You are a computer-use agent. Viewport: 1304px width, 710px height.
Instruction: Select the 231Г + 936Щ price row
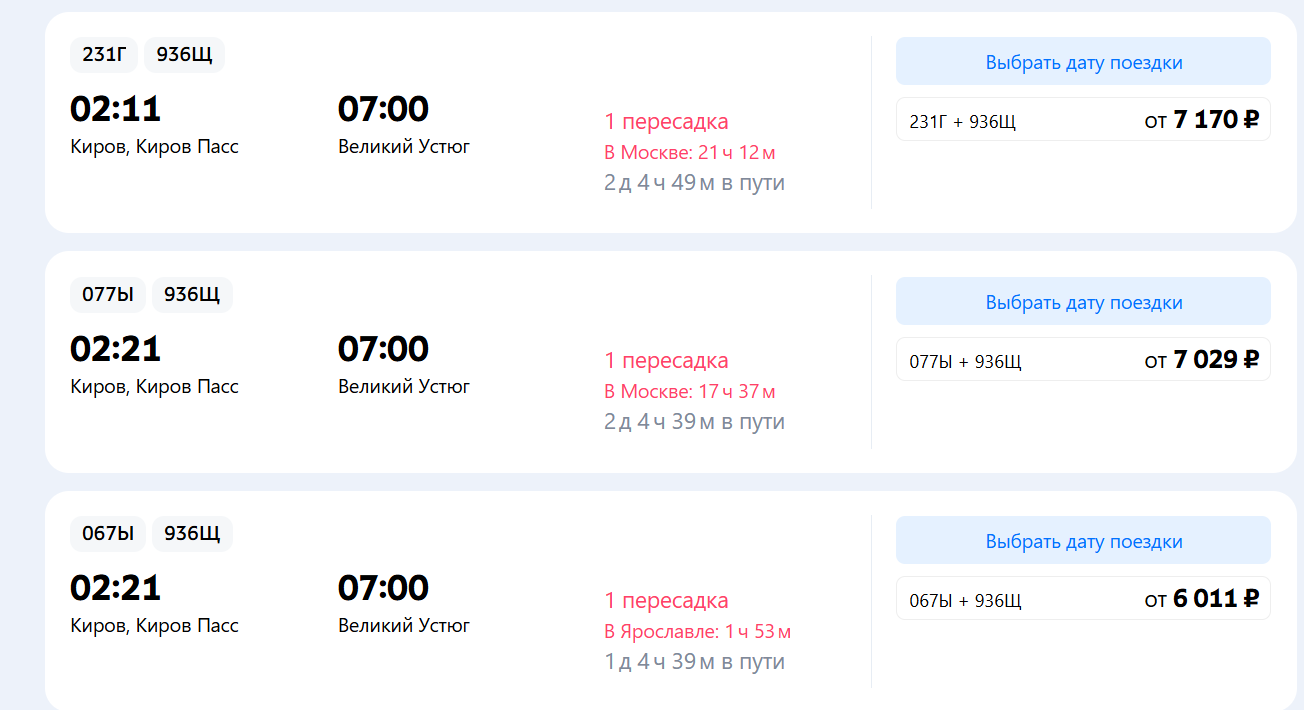click(x=1083, y=120)
